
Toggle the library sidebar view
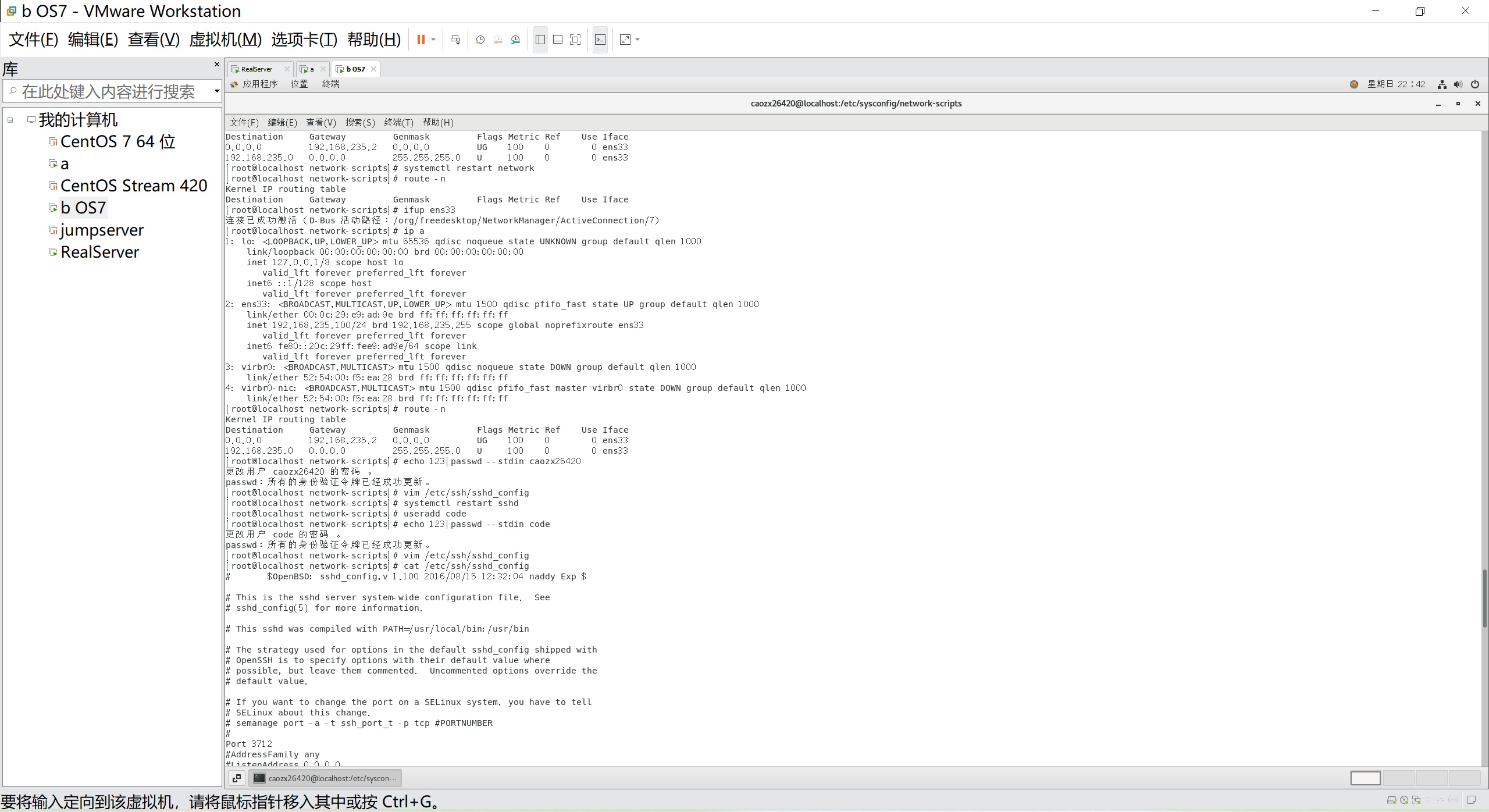click(x=540, y=40)
